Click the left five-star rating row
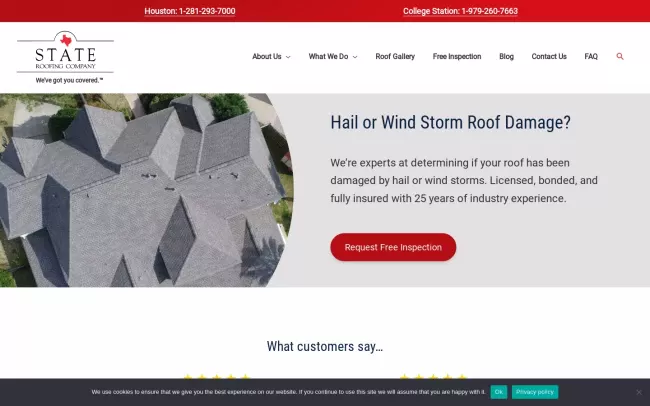The height and width of the screenshot is (406, 650). [216, 377]
